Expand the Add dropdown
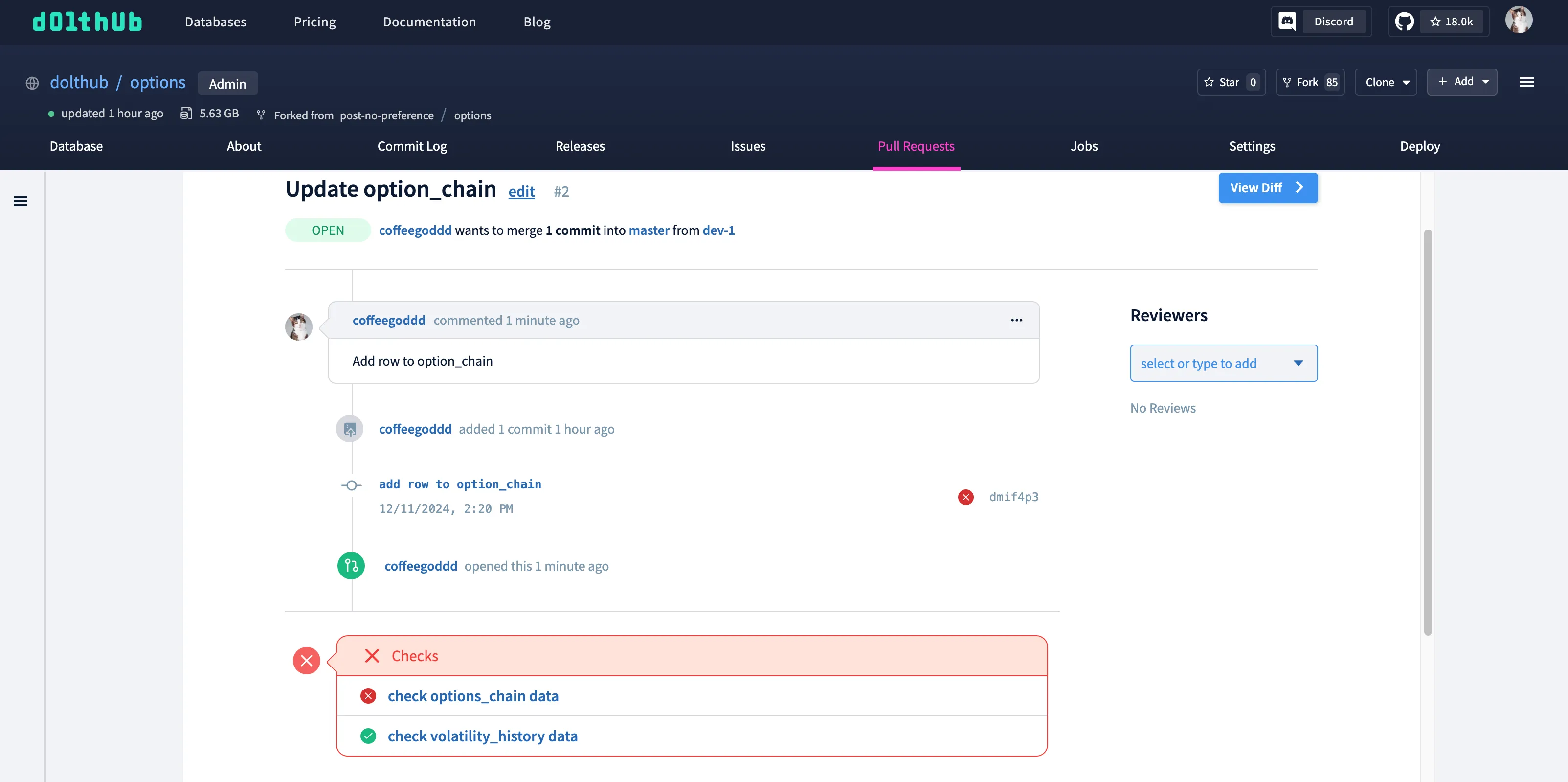The width and height of the screenshot is (1568, 782). (x=1462, y=82)
